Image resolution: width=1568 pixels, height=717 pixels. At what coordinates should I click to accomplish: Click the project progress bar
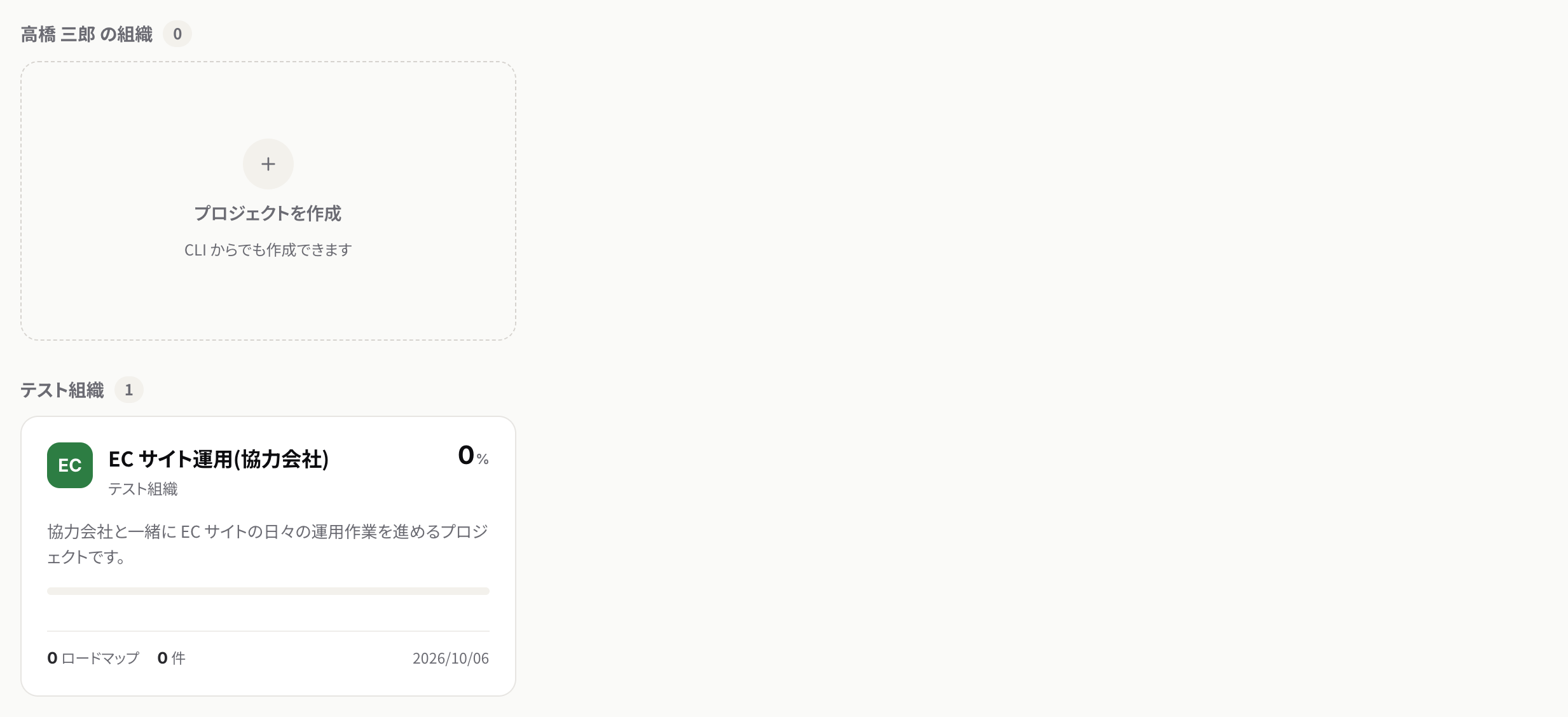pyautogui.click(x=268, y=591)
